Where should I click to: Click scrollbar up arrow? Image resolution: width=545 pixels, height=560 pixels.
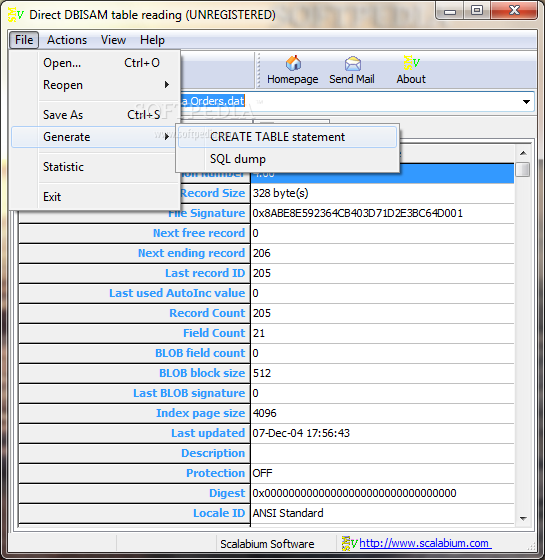tap(523, 153)
